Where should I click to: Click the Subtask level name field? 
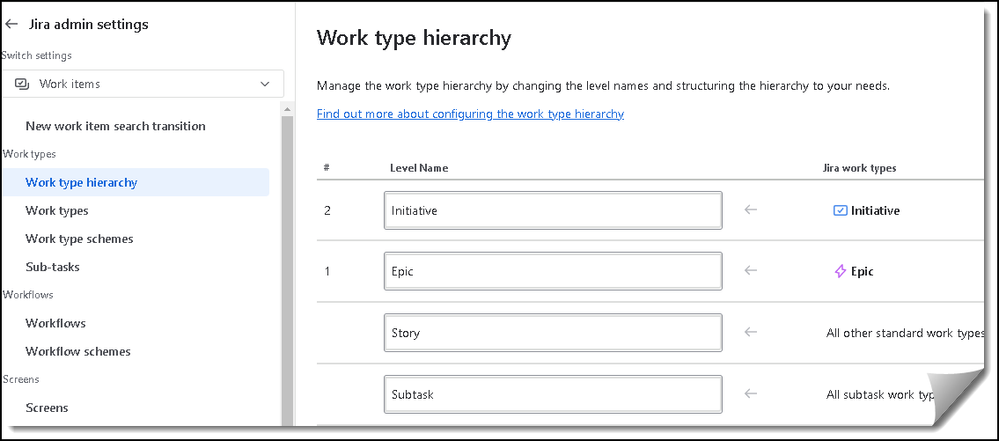pos(553,394)
